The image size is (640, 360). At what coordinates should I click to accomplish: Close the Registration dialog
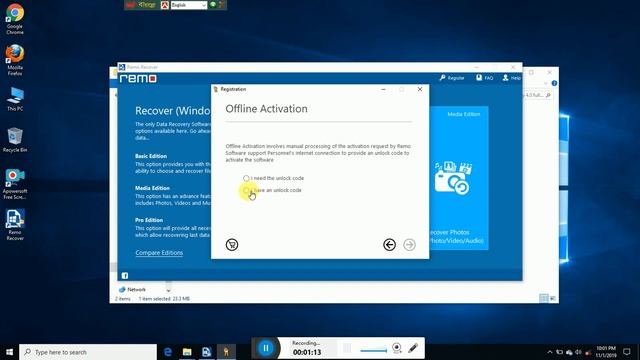click(420, 89)
